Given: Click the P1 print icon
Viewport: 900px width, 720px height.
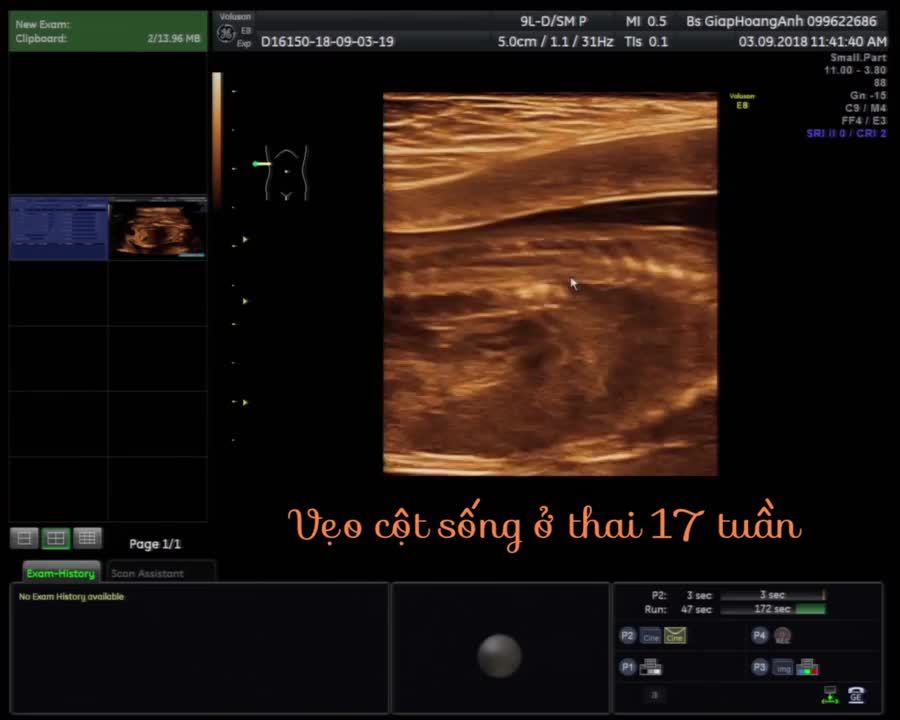Looking at the screenshot, I should tap(651, 668).
